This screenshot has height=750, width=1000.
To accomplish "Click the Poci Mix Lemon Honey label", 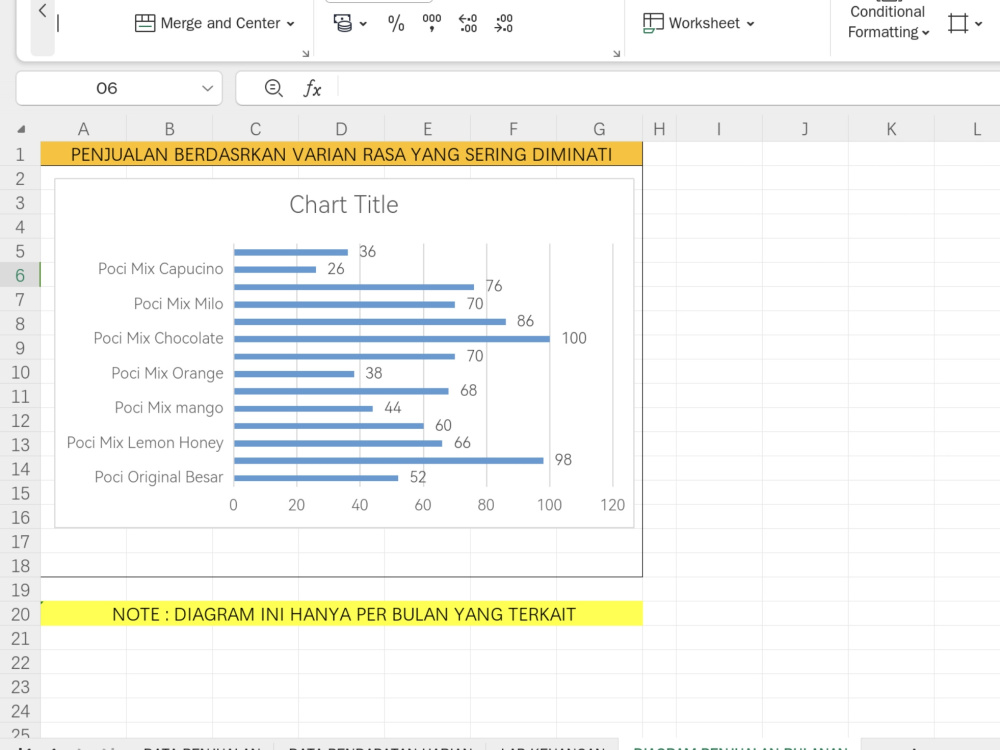I will [x=145, y=443].
